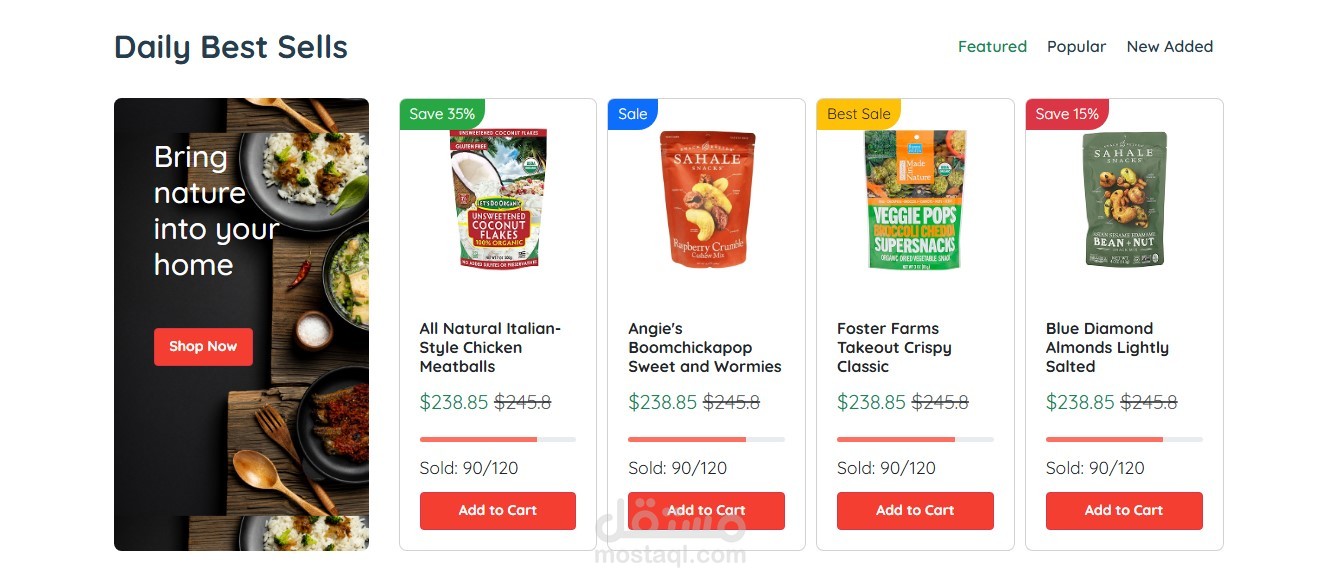1341x580 pixels.
Task: Click the blue Sale badge
Action: coord(632,114)
